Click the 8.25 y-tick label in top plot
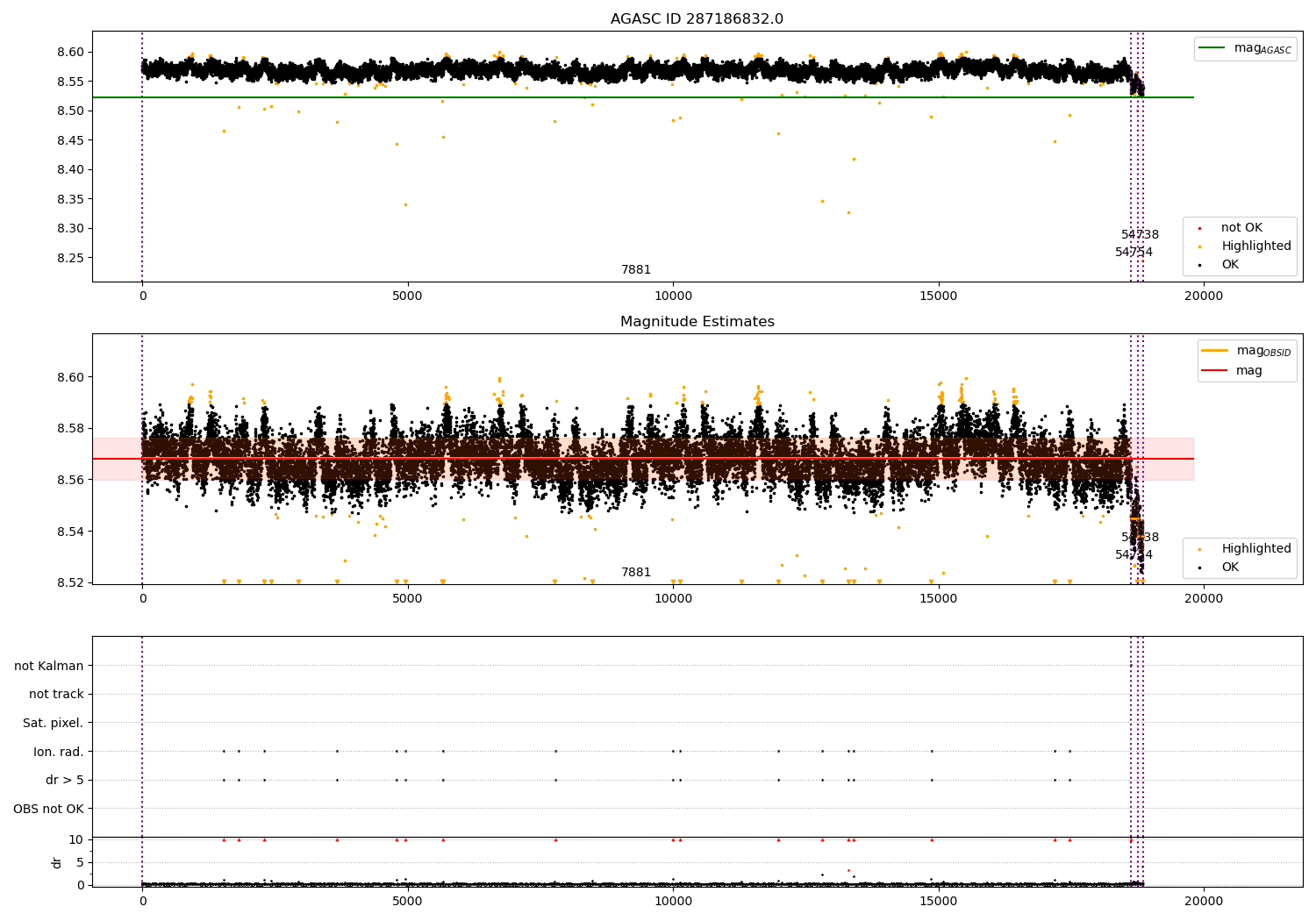The image size is (1316, 921). pos(69,258)
